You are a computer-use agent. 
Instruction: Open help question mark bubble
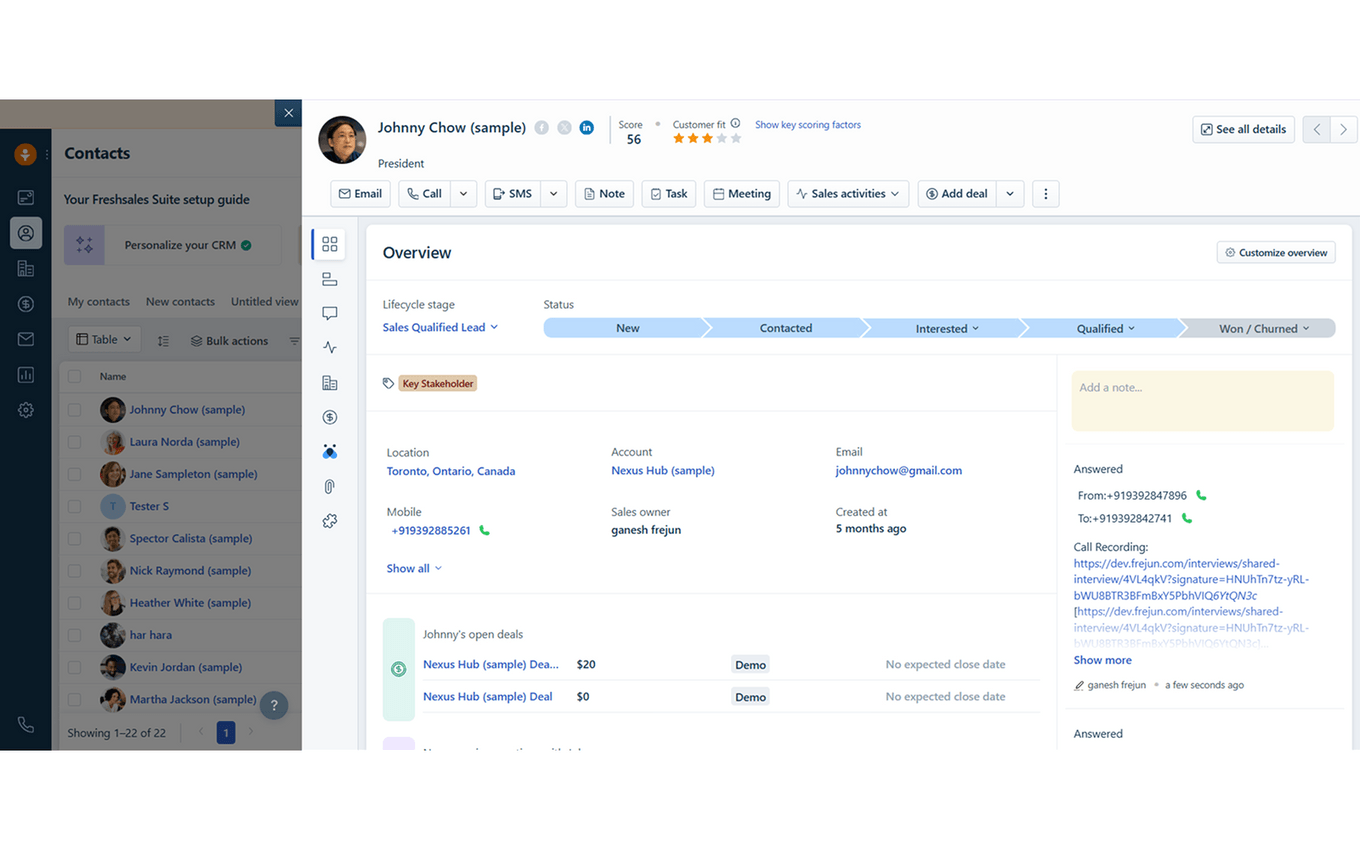pyautogui.click(x=274, y=706)
